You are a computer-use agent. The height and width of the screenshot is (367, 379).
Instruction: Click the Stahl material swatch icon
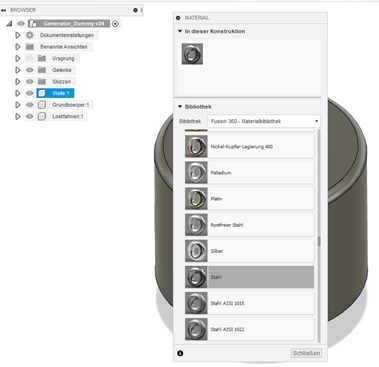196,277
